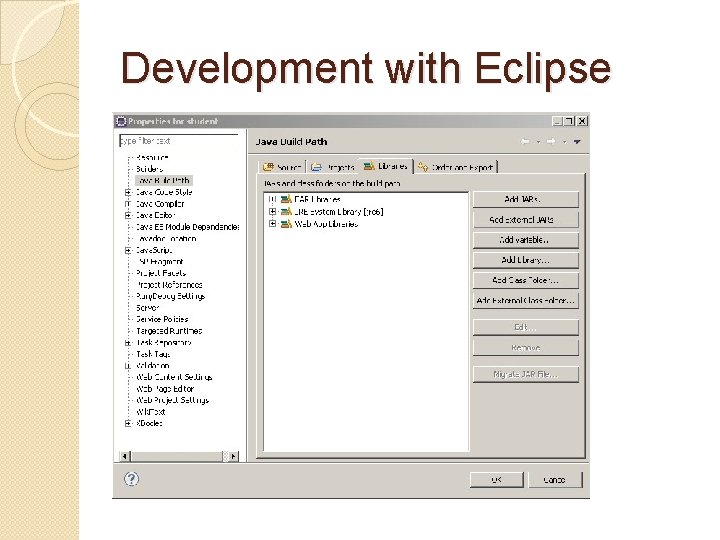Select Targeted Runtimes tree item

[x=169, y=331]
